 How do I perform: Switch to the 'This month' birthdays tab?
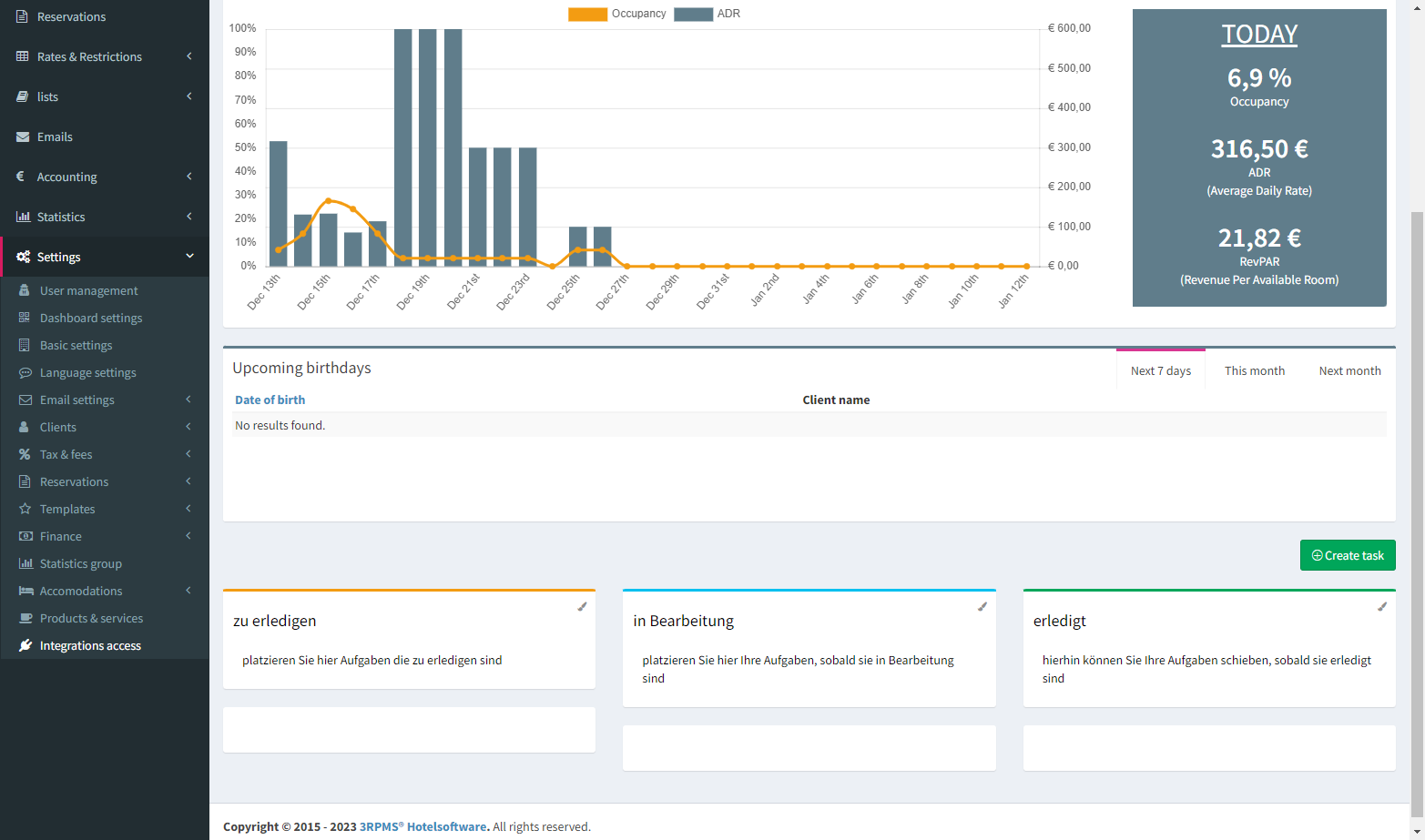pos(1254,370)
